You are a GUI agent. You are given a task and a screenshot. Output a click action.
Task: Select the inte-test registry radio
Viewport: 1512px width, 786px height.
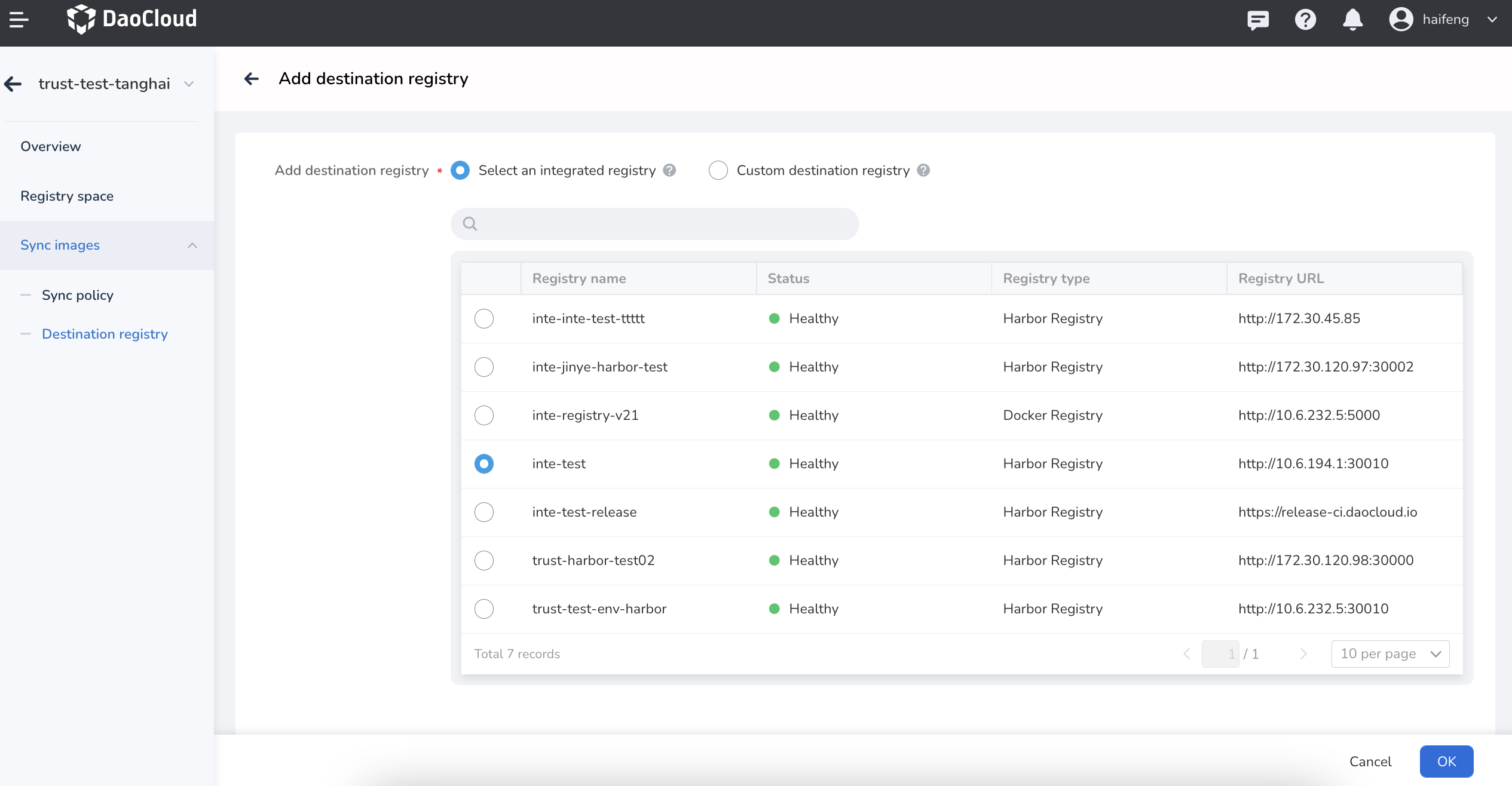pyautogui.click(x=484, y=463)
